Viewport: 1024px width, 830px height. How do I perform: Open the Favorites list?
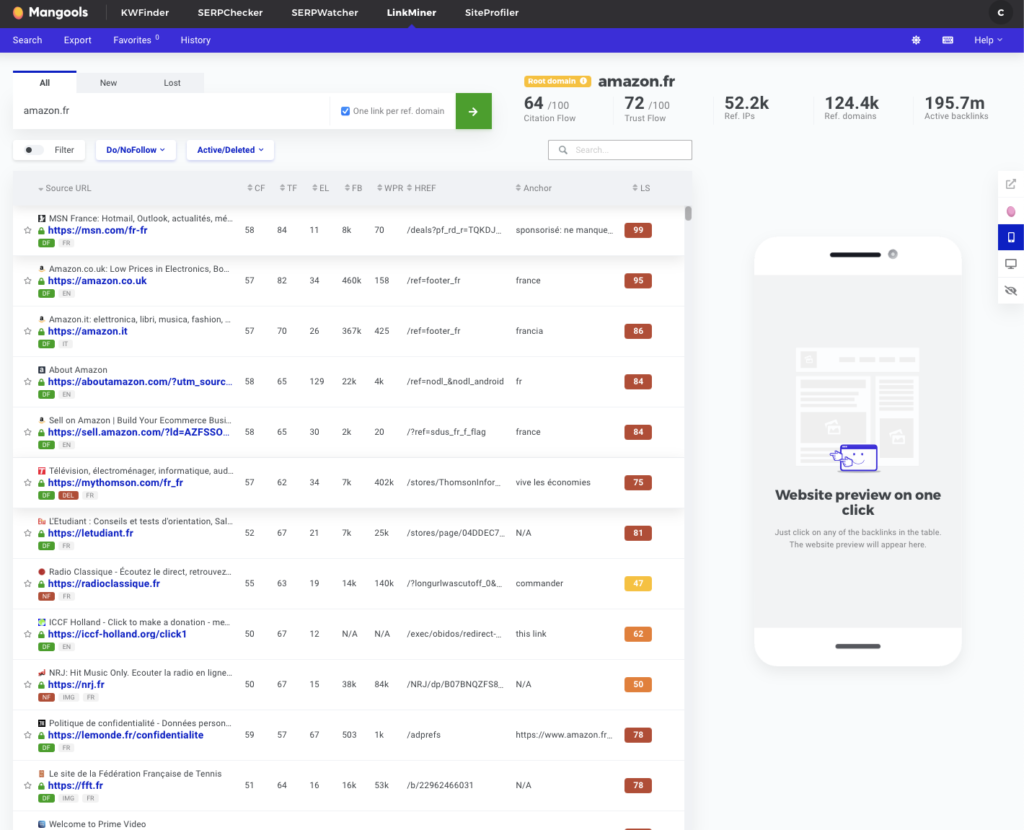coord(136,40)
